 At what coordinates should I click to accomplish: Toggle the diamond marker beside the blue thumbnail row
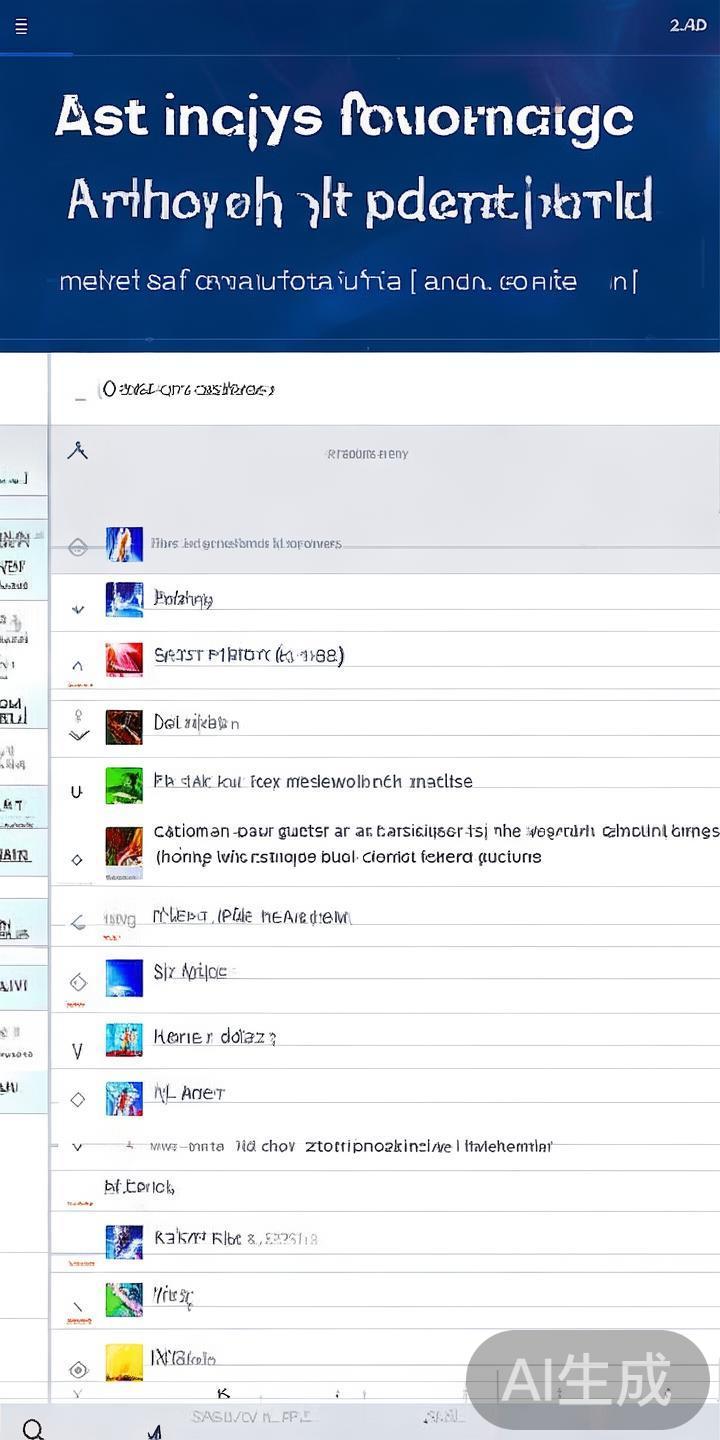pyautogui.click(x=78, y=983)
